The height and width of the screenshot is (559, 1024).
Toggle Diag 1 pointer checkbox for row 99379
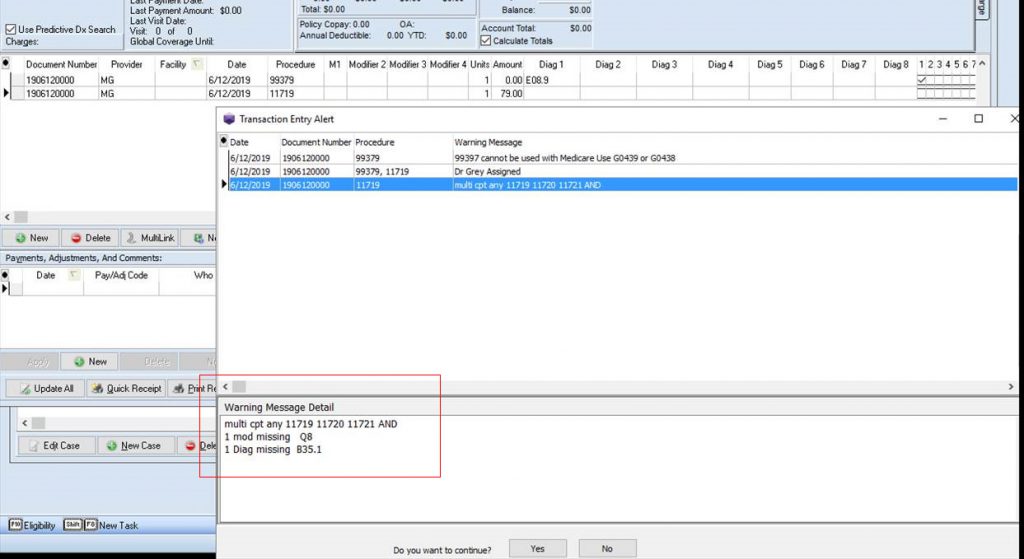click(x=921, y=80)
